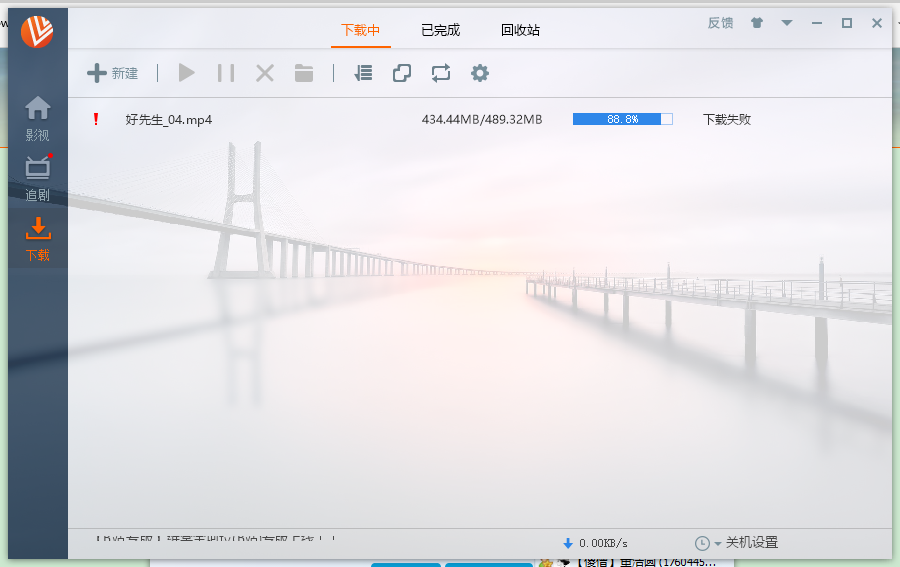Open download folder via folder icon
The height and width of the screenshot is (567, 900).
pos(304,73)
